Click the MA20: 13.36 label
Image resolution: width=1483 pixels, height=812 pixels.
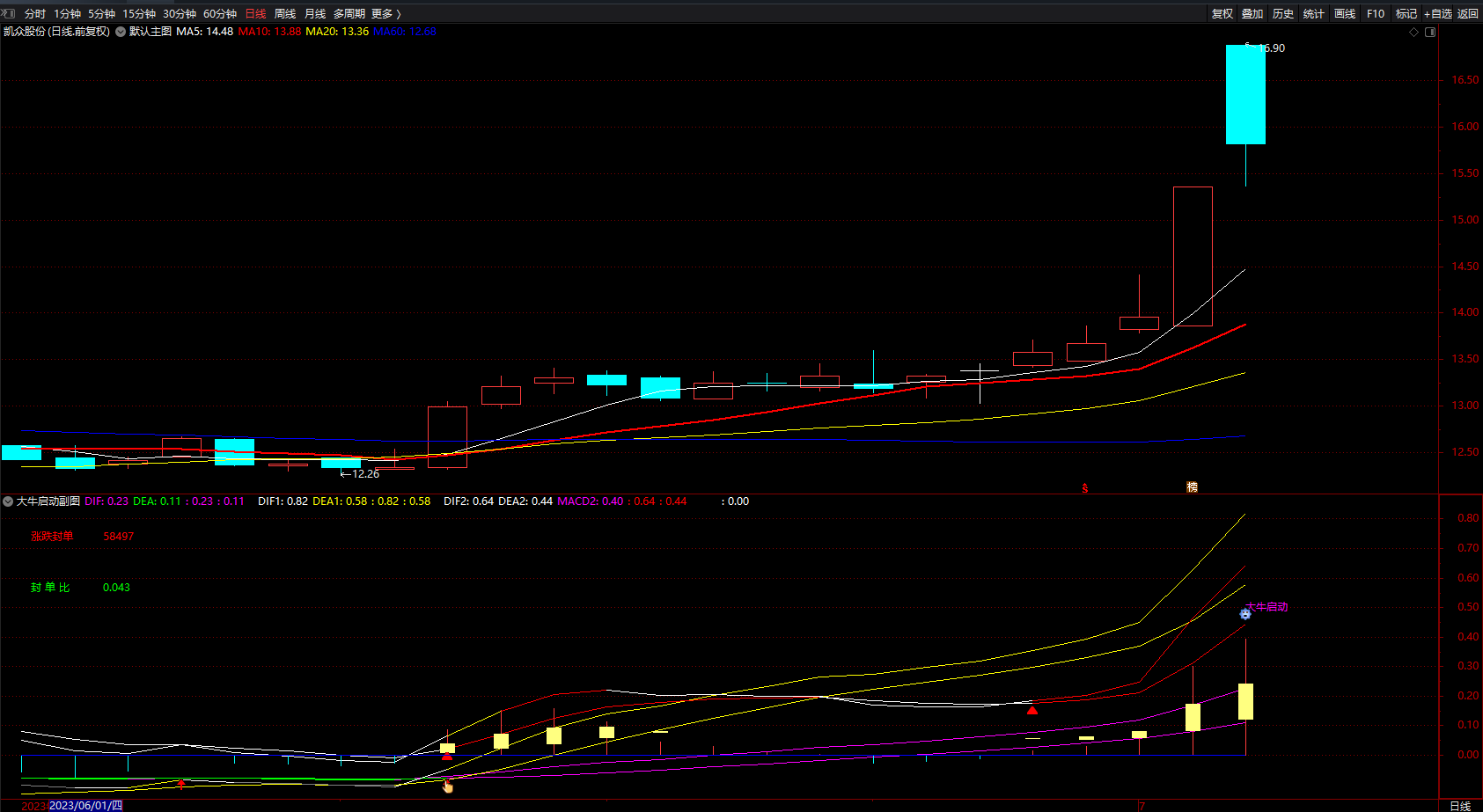click(x=337, y=32)
